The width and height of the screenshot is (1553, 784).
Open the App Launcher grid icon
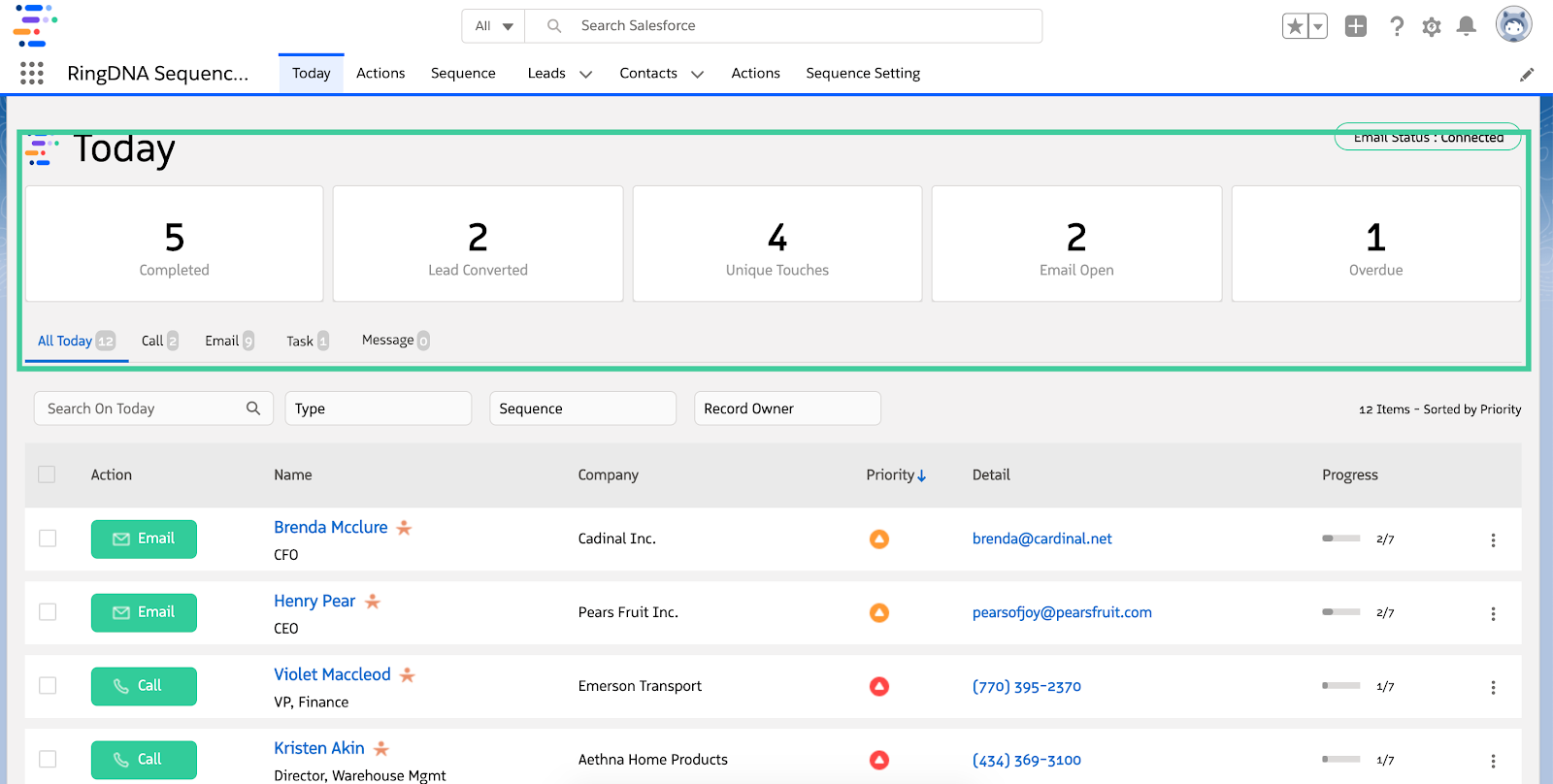(x=32, y=73)
